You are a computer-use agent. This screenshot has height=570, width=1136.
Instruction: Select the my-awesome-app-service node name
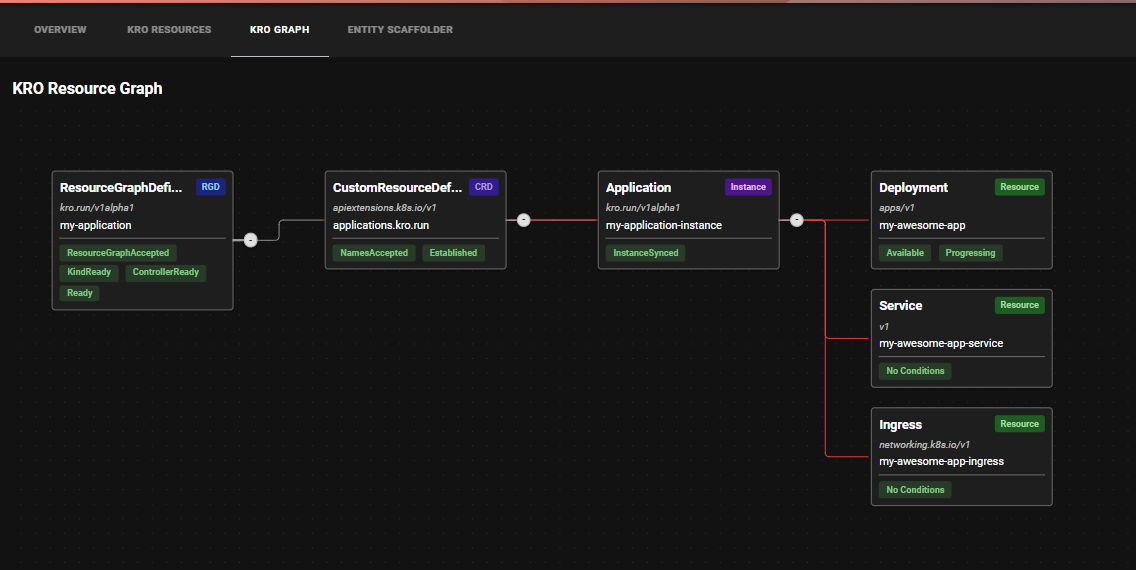point(940,343)
